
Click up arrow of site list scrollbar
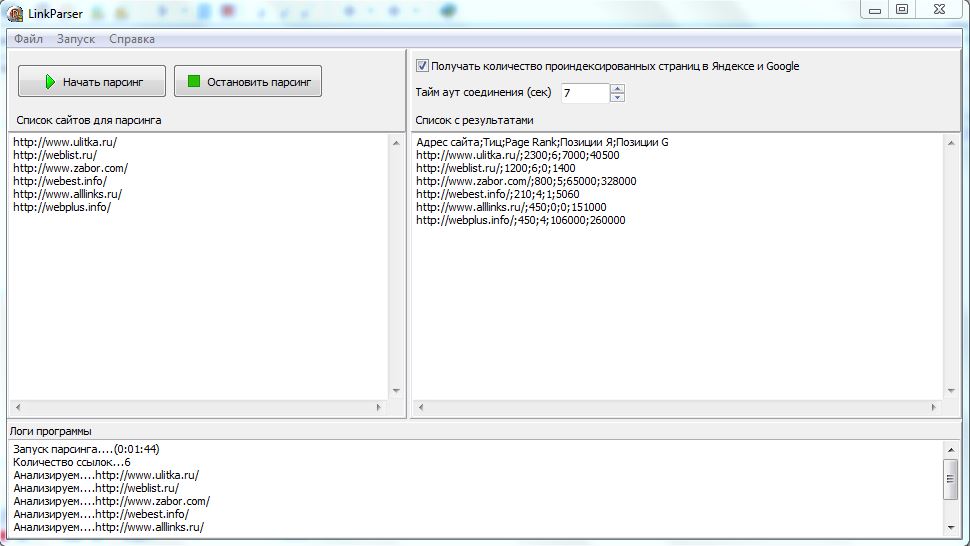(396, 143)
